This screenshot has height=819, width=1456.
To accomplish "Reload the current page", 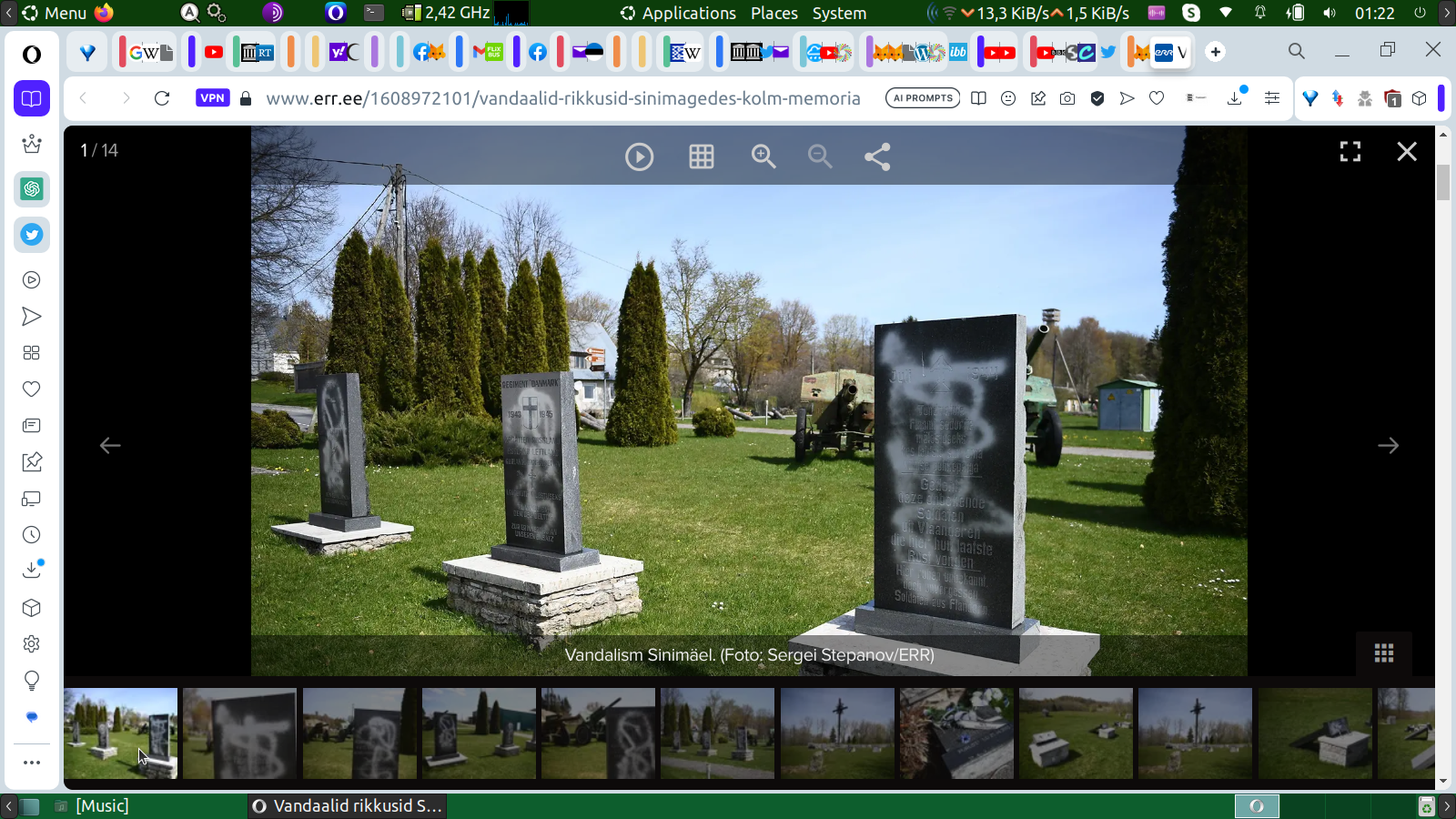I will click(162, 98).
